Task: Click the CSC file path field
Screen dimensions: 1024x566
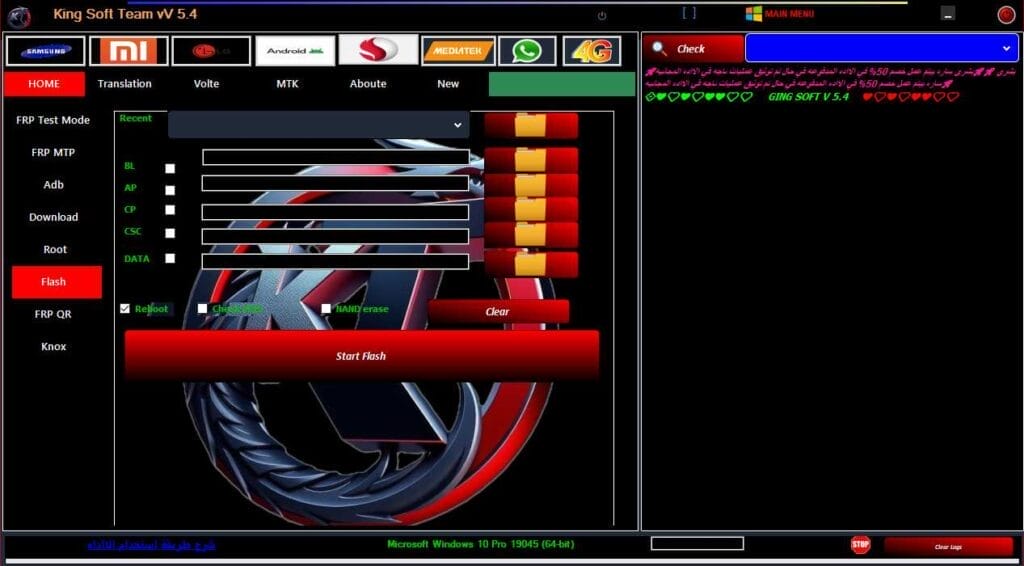Action: 335,236
